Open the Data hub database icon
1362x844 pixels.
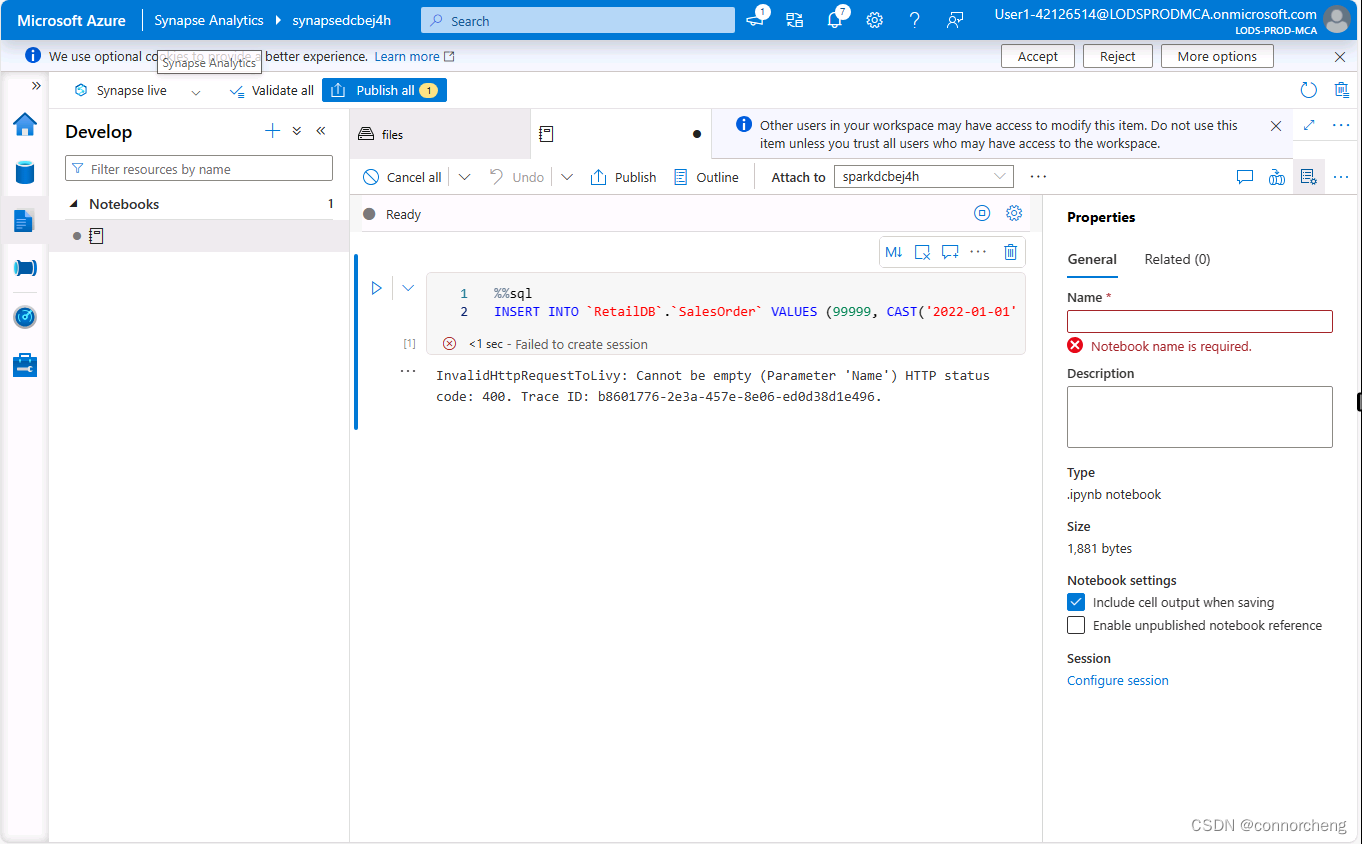pos(24,172)
